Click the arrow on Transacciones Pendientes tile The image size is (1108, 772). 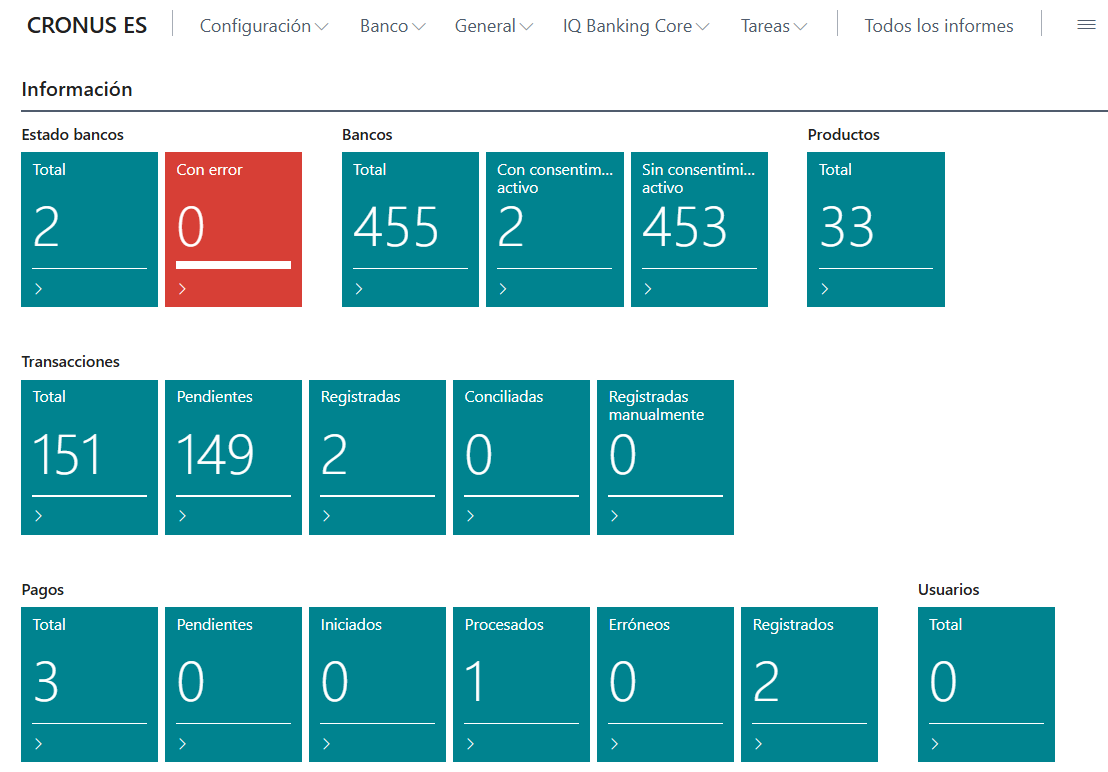click(x=183, y=516)
